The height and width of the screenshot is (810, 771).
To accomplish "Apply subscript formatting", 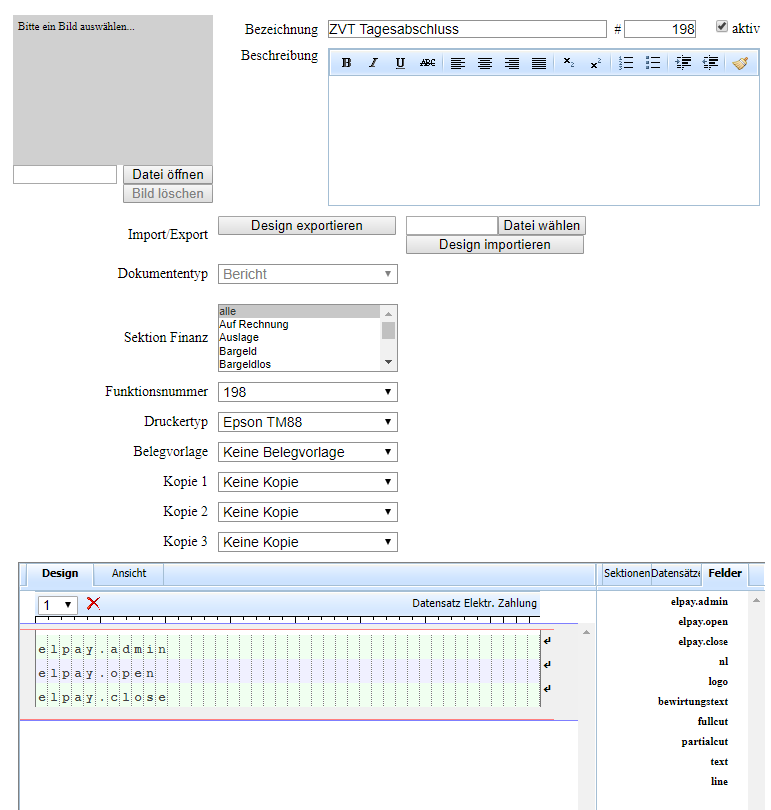I will pyautogui.click(x=569, y=63).
